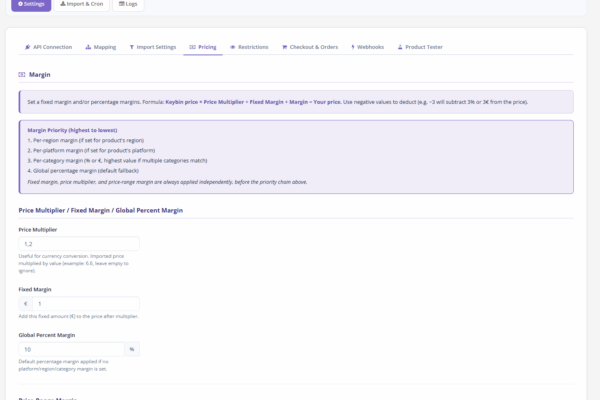Open the Restrictions tab
This screenshot has height=400, width=600.
tap(253, 47)
